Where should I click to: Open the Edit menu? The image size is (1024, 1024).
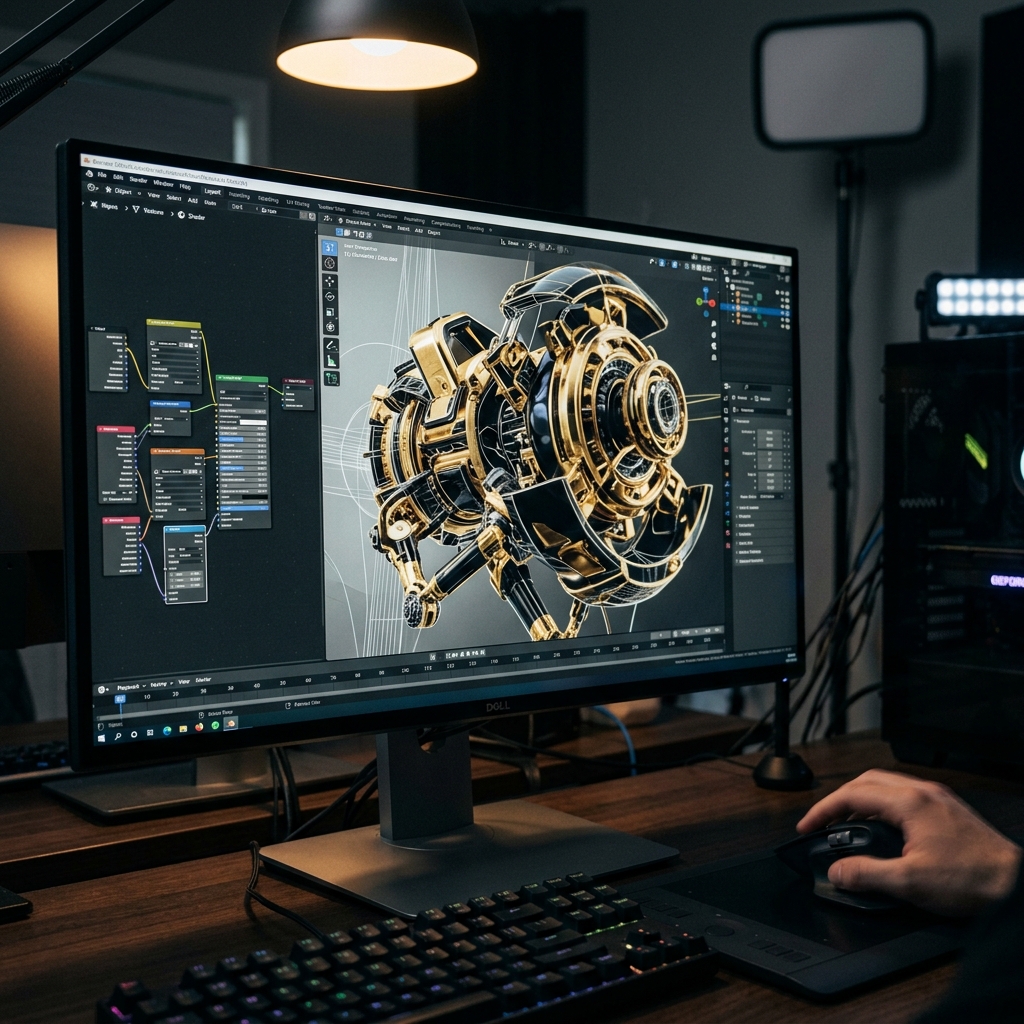click(x=118, y=177)
